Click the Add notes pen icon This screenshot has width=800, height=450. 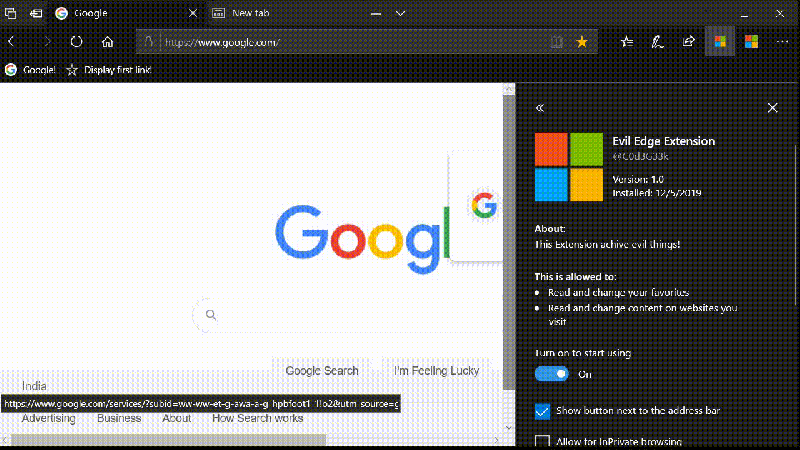click(x=658, y=42)
